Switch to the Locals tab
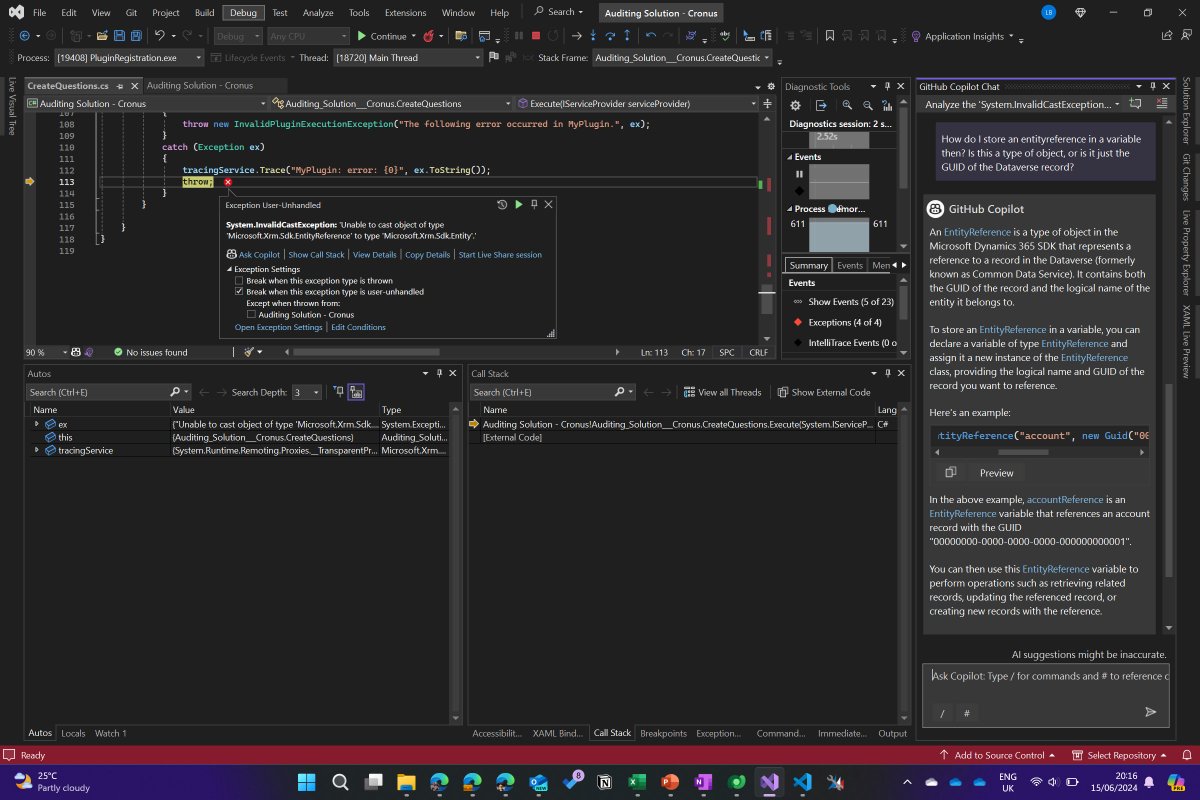Viewport: 1200px width, 800px height. pos(73,733)
